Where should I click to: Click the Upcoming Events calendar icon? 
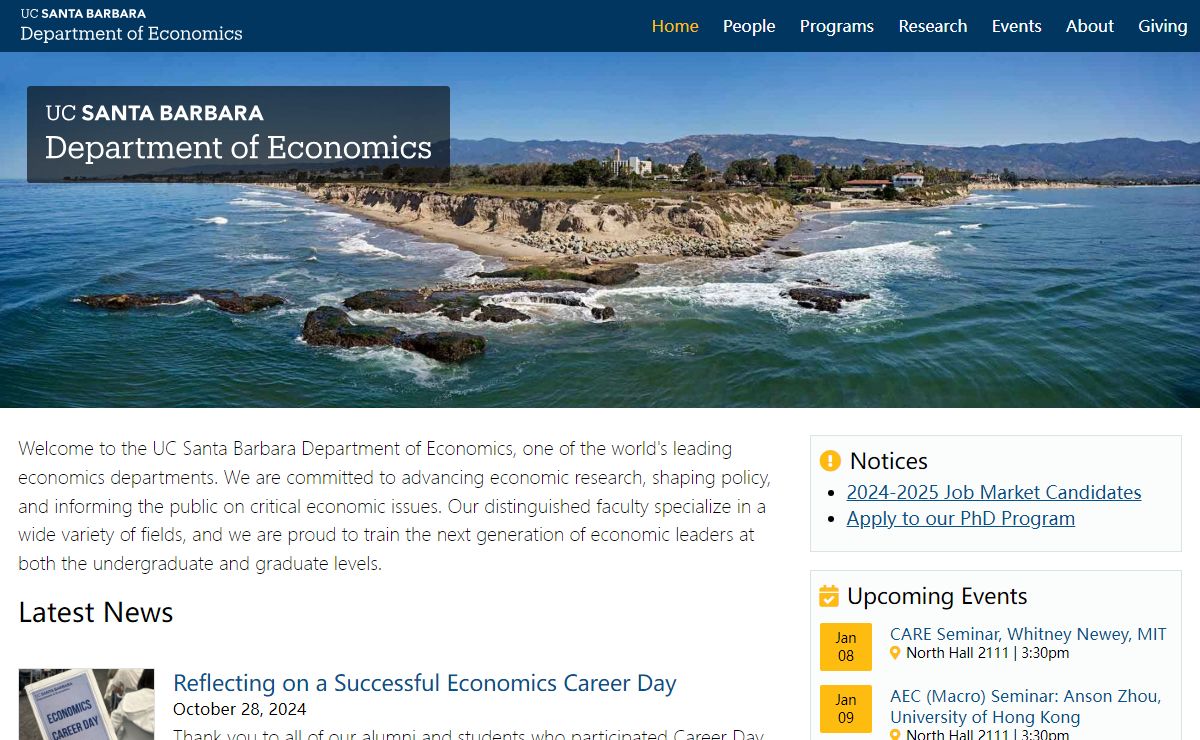829,596
